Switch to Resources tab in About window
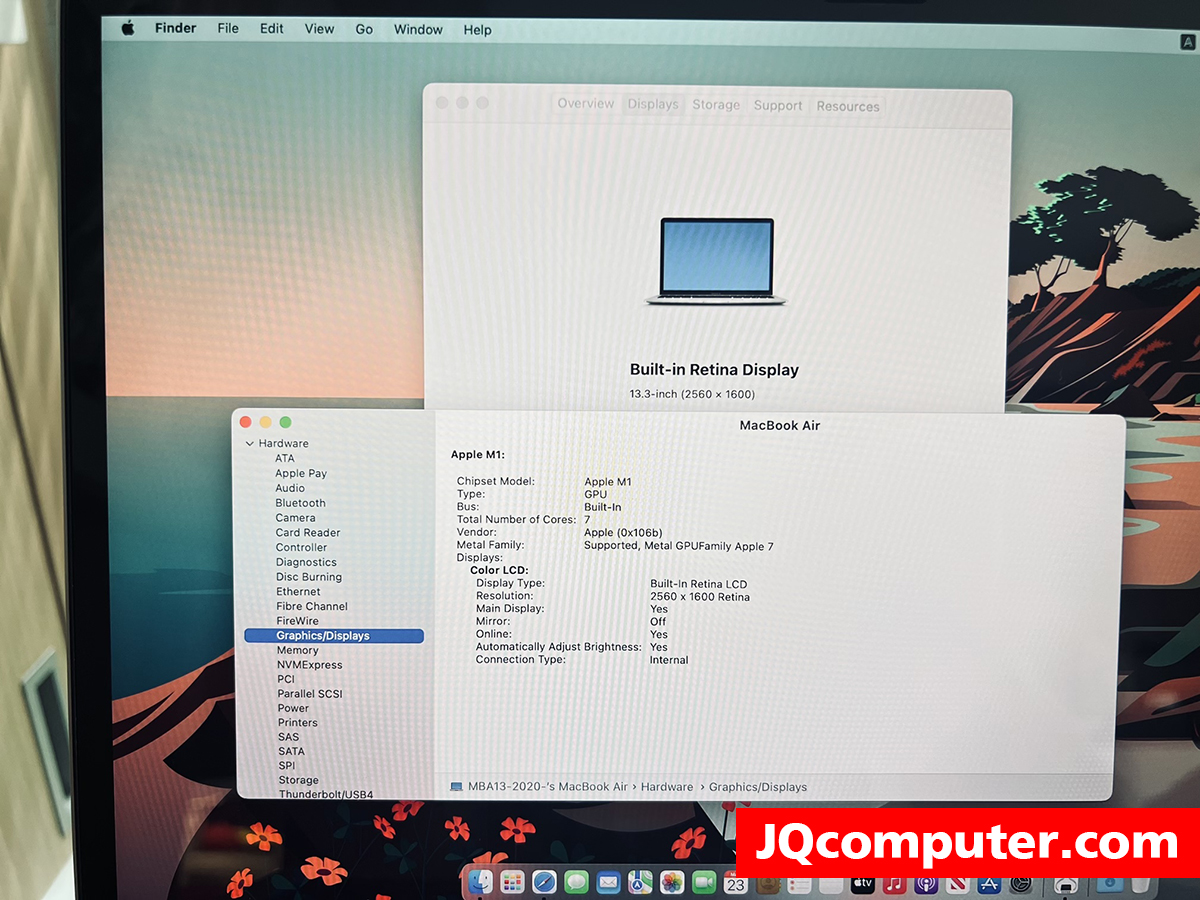This screenshot has height=900, width=1200. tap(848, 106)
